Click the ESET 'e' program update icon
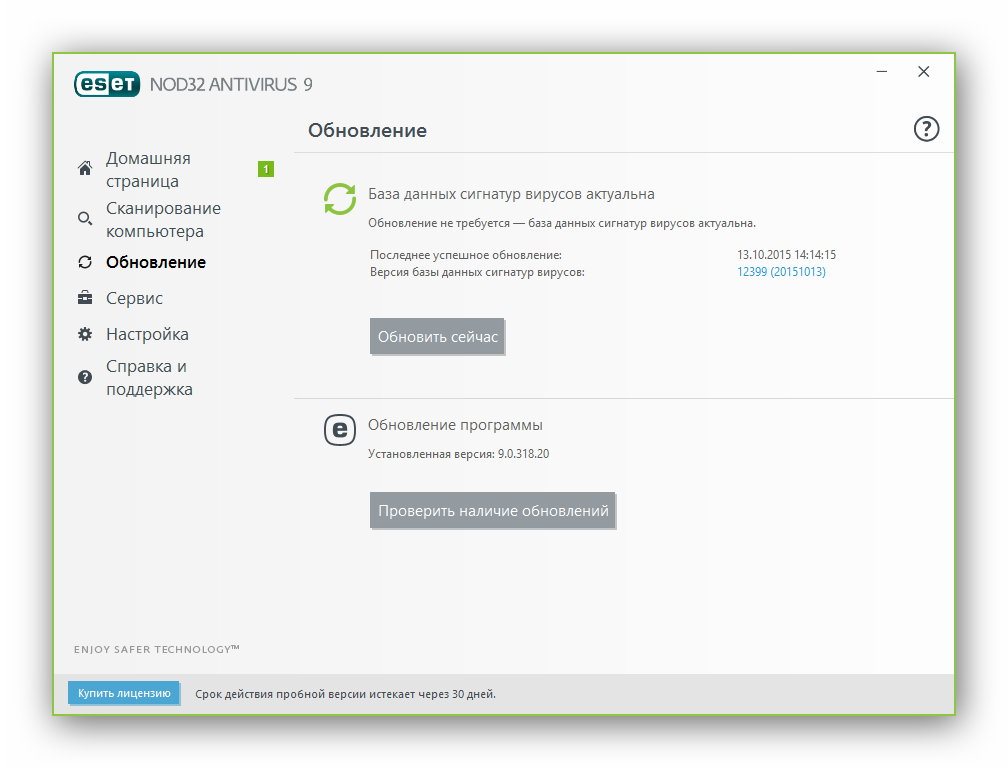This screenshot has width=1008, height=768. [x=339, y=430]
